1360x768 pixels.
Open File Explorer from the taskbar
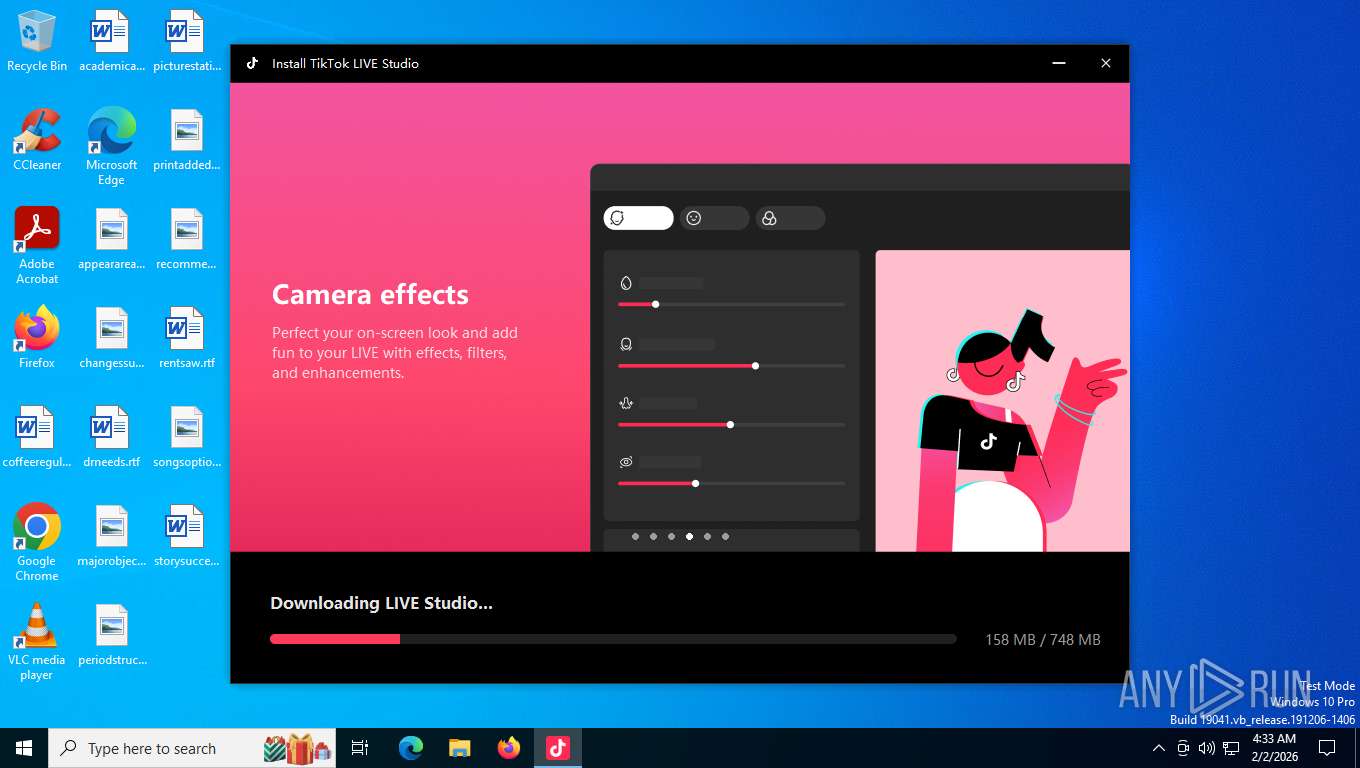click(460, 748)
